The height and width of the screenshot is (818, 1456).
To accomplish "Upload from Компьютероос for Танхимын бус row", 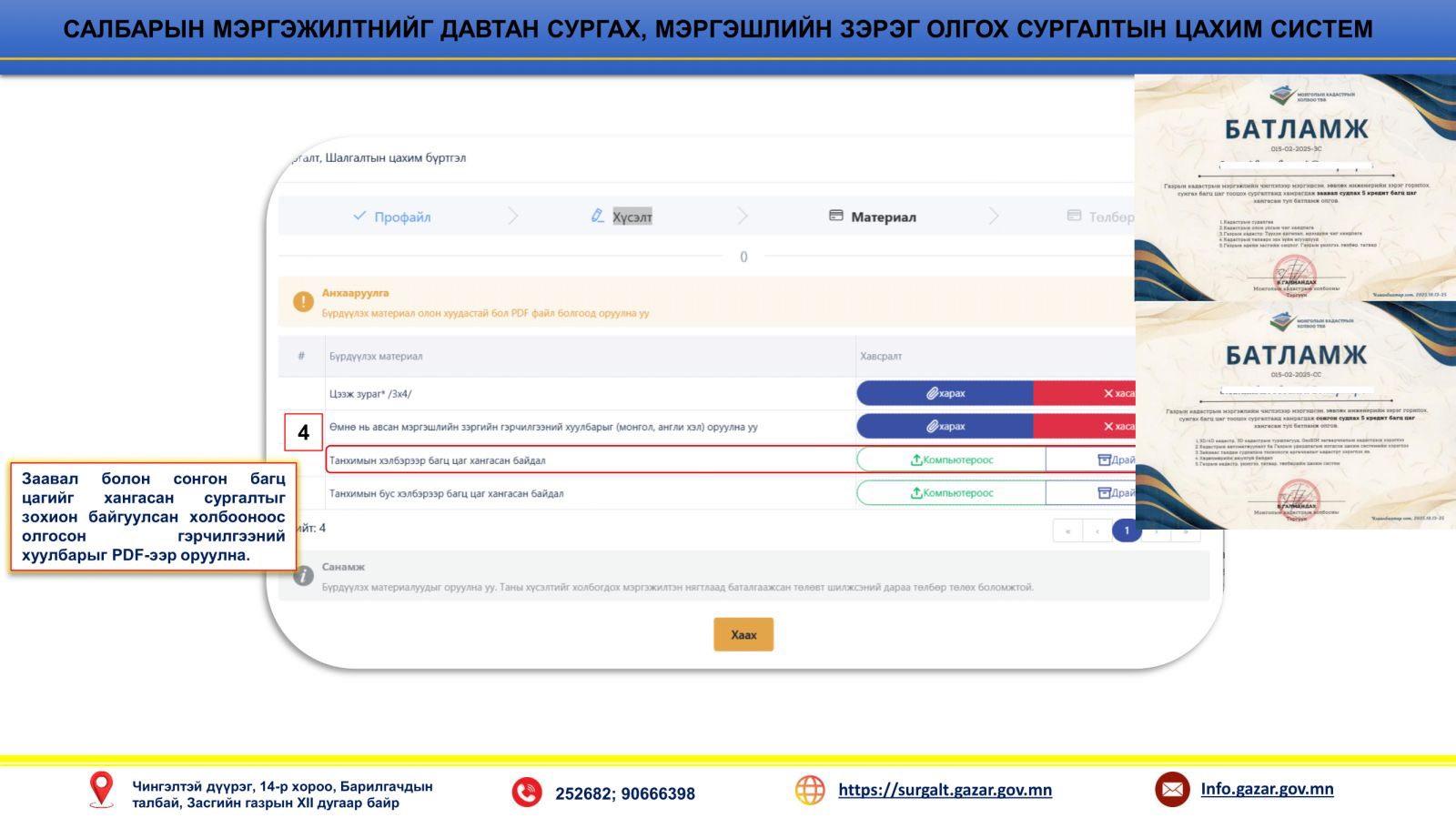I will (x=951, y=493).
